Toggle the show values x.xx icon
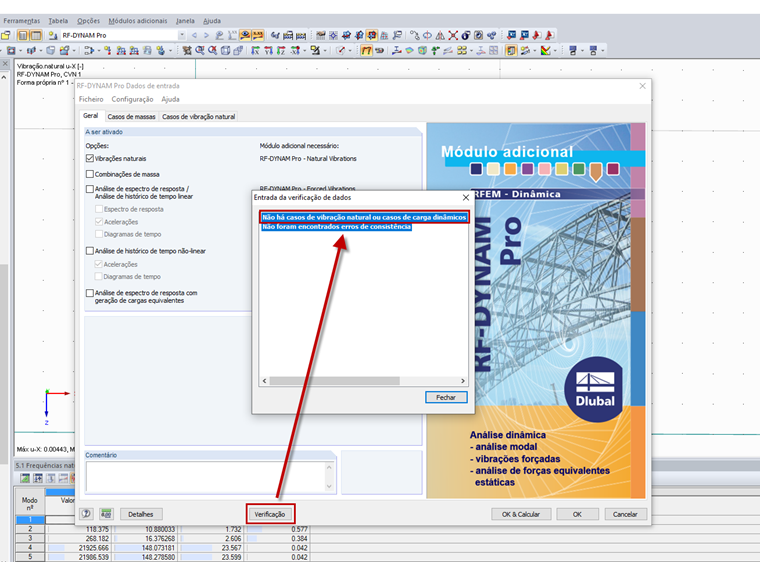 (257, 35)
